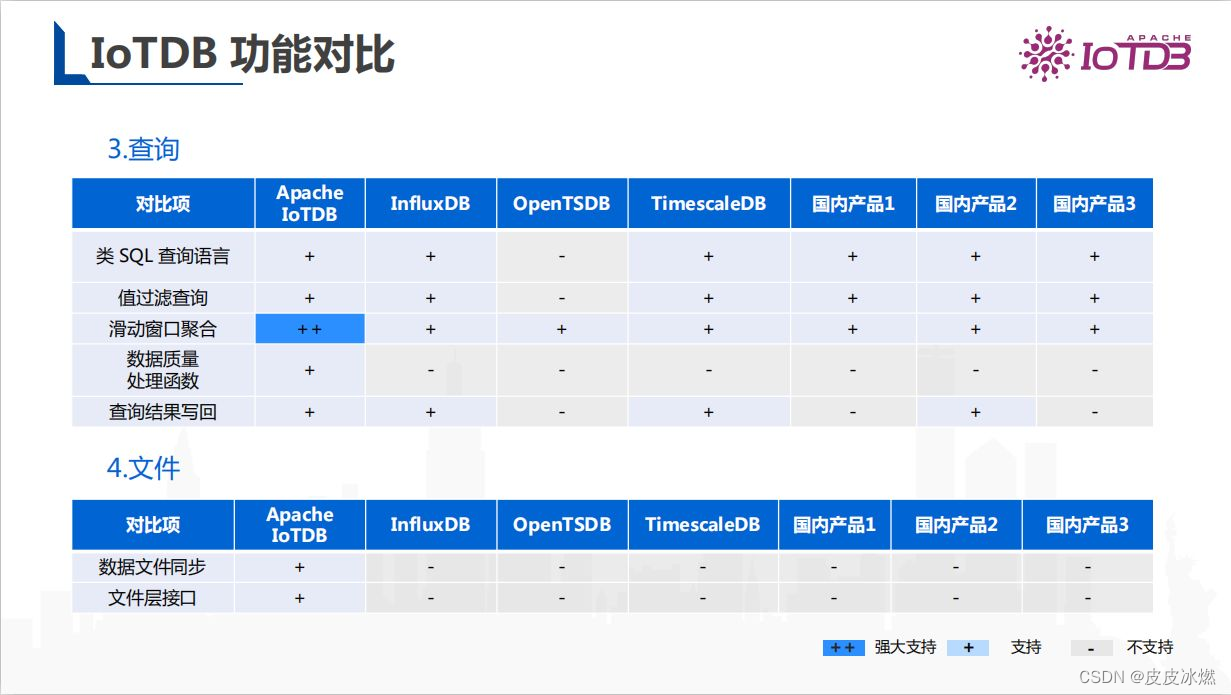1231x695 pixels.
Task: Select the '查询结果写回' row label
Action: [x=163, y=412]
